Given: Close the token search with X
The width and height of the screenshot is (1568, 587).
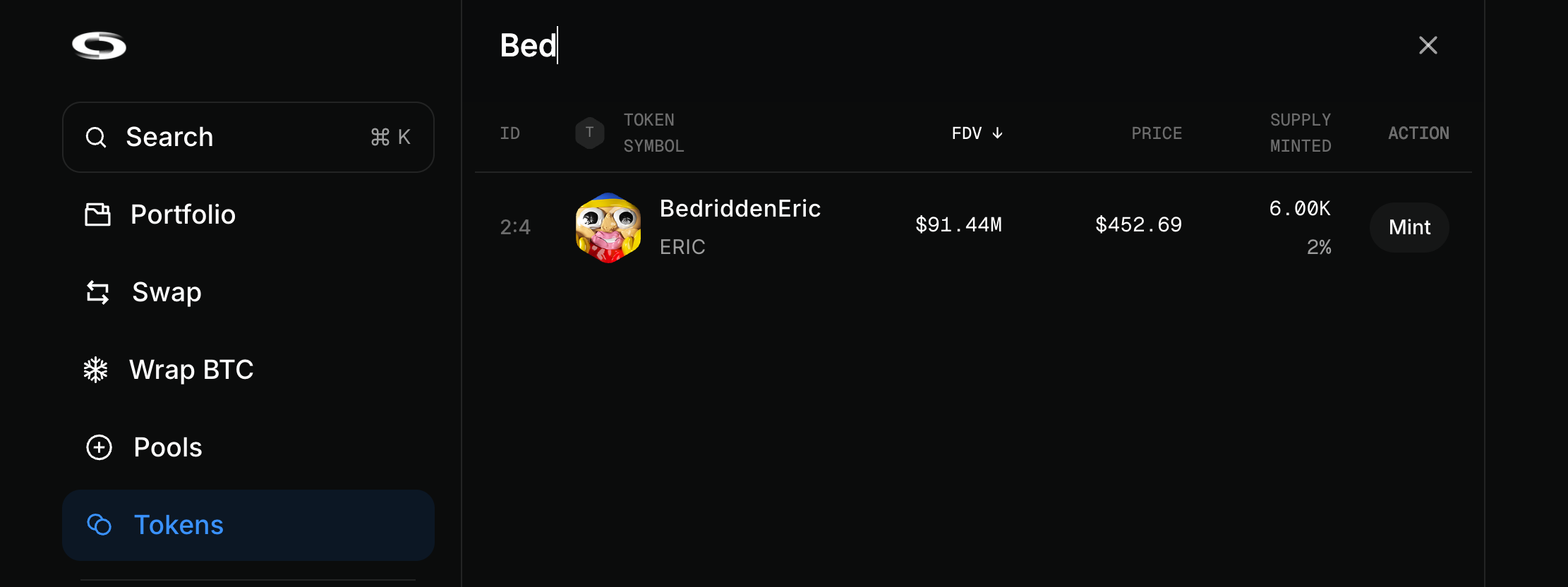Looking at the screenshot, I should tap(1428, 45).
